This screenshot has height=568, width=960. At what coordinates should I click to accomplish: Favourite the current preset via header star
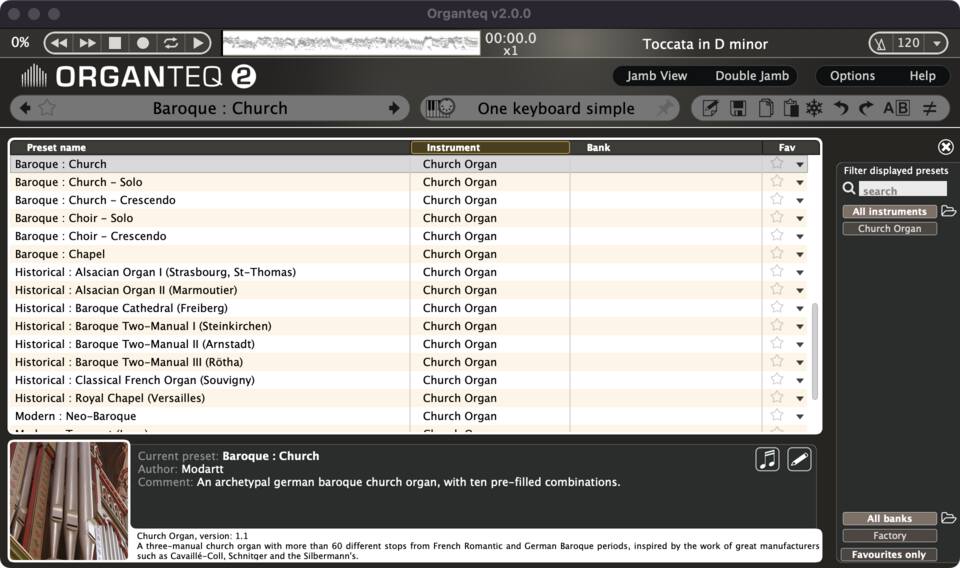pos(47,108)
